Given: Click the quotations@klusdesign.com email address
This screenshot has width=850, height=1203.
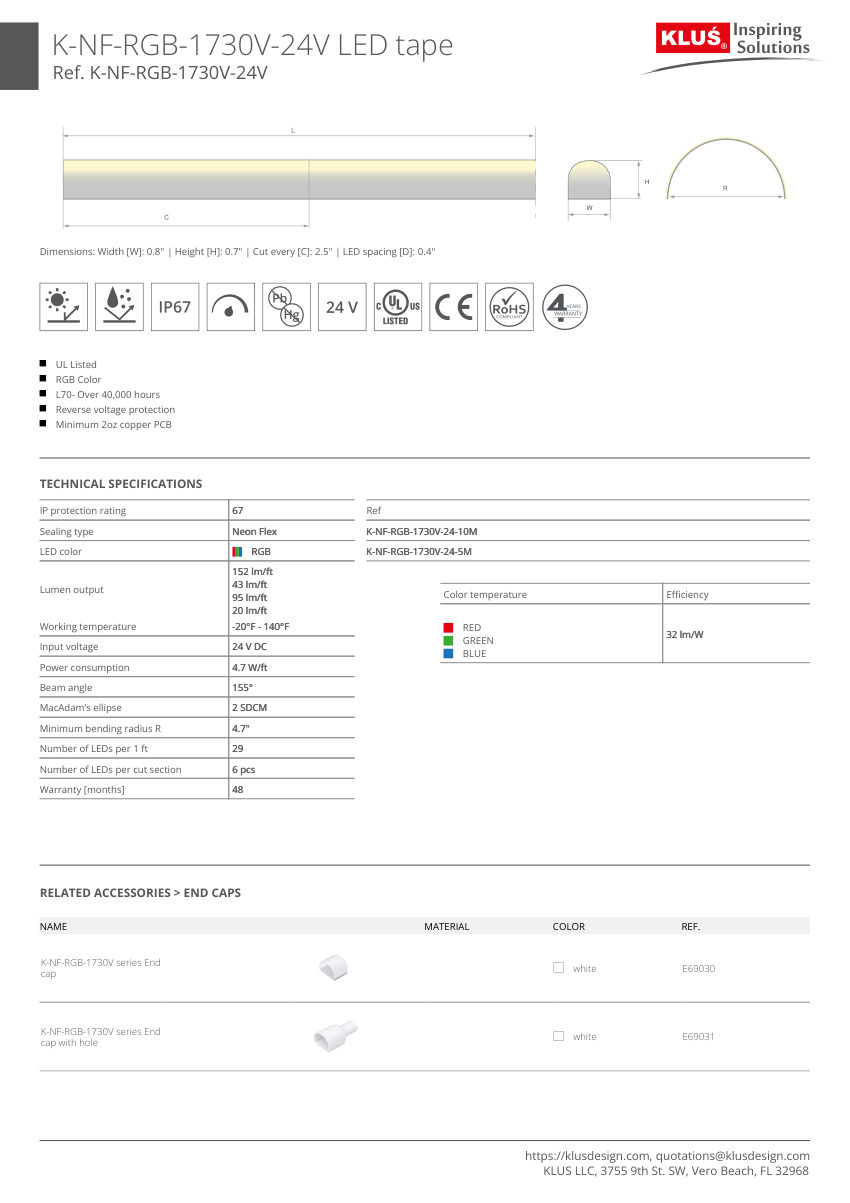Looking at the screenshot, I should (x=734, y=1156).
